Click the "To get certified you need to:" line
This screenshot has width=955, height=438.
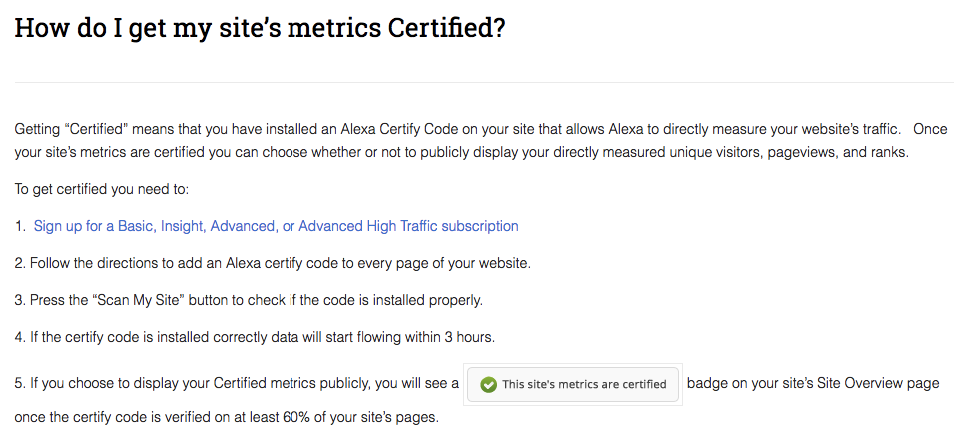pos(102,189)
